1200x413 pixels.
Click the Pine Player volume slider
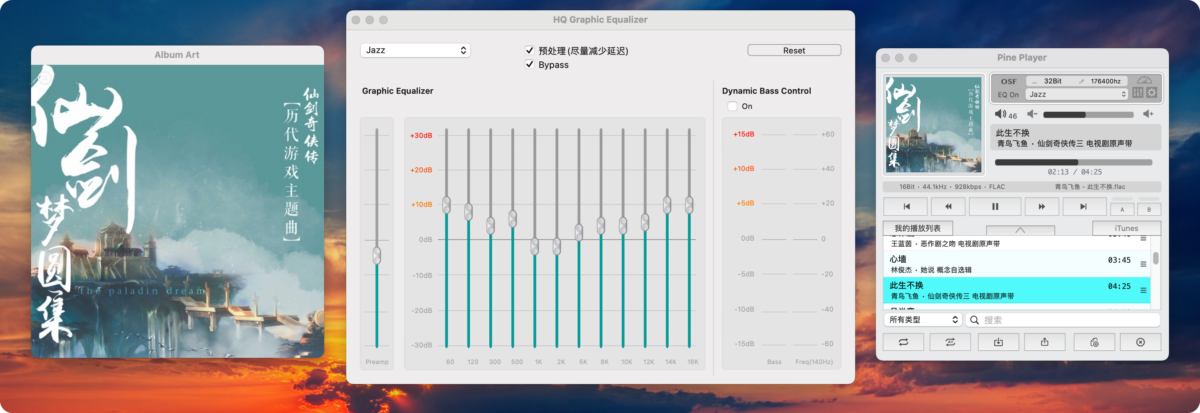[1088, 115]
